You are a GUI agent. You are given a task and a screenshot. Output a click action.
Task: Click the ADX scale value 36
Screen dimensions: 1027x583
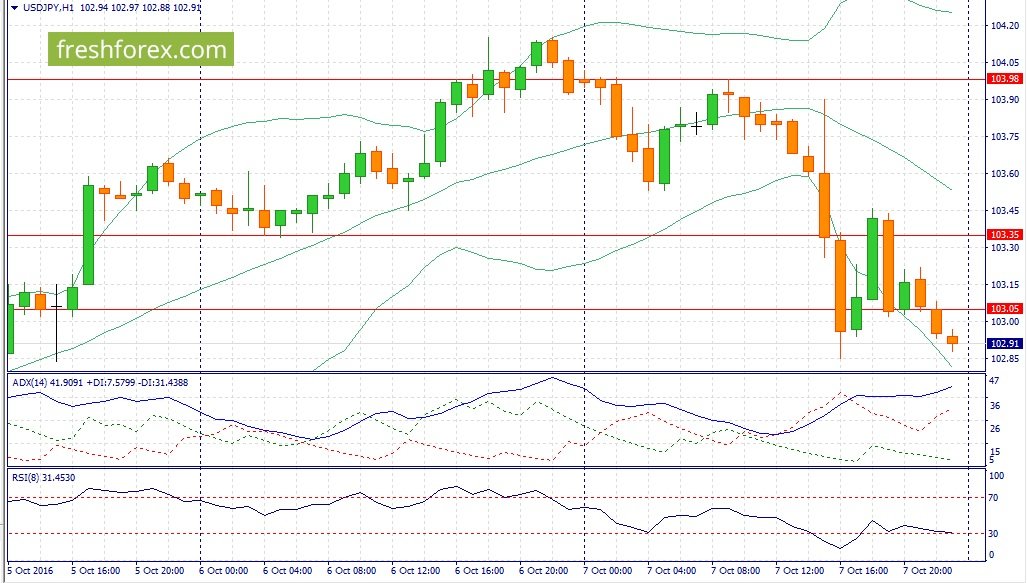[x=995, y=405]
